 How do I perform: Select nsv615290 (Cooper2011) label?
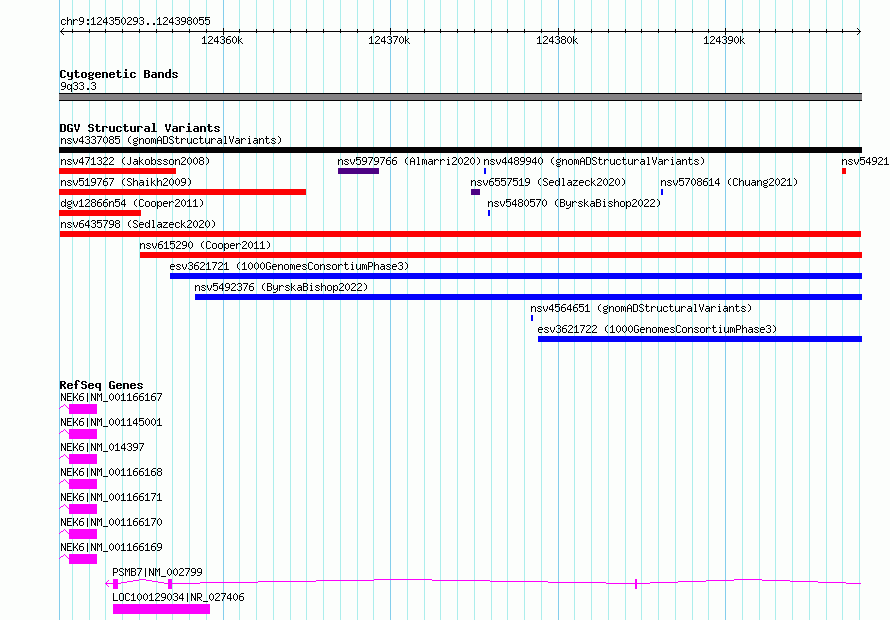pyautogui.click(x=205, y=245)
